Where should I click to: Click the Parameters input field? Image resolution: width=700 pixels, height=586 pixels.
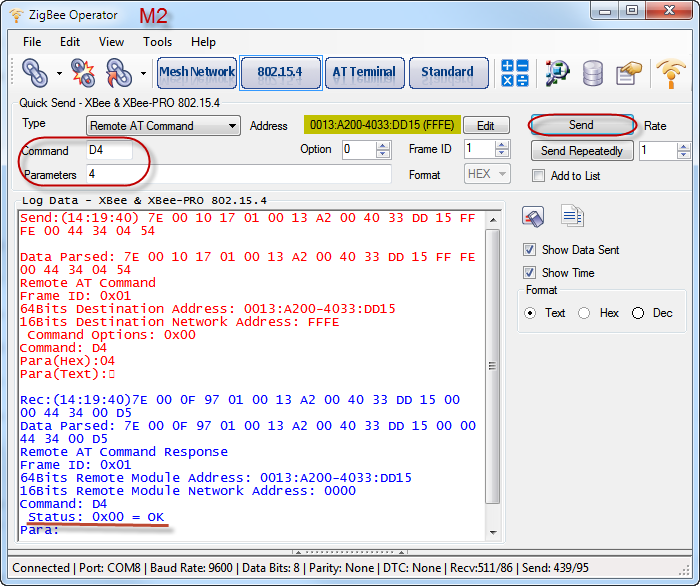point(239,174)
